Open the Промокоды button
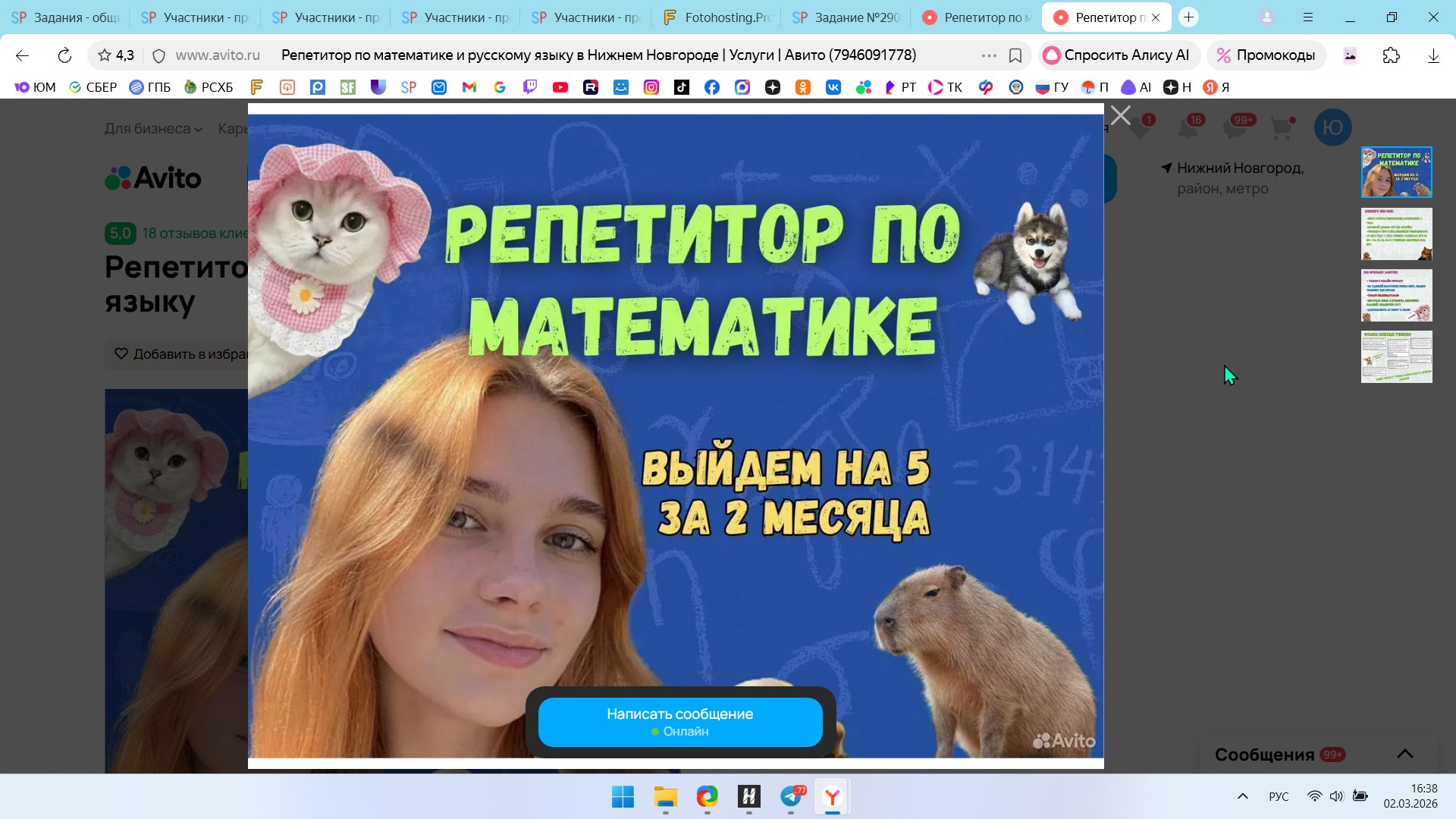Viewport: 1456px width, 819px height. coord(1266,55)
